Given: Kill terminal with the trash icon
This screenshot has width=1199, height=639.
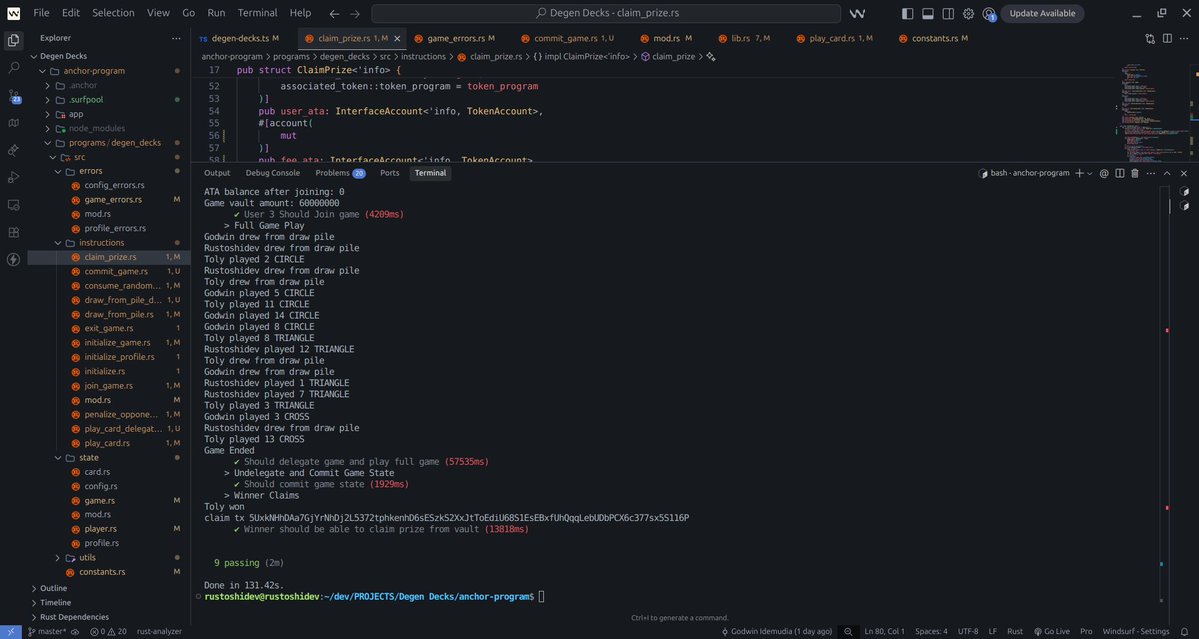Looking at the screenshot, I should (1135, 174).
